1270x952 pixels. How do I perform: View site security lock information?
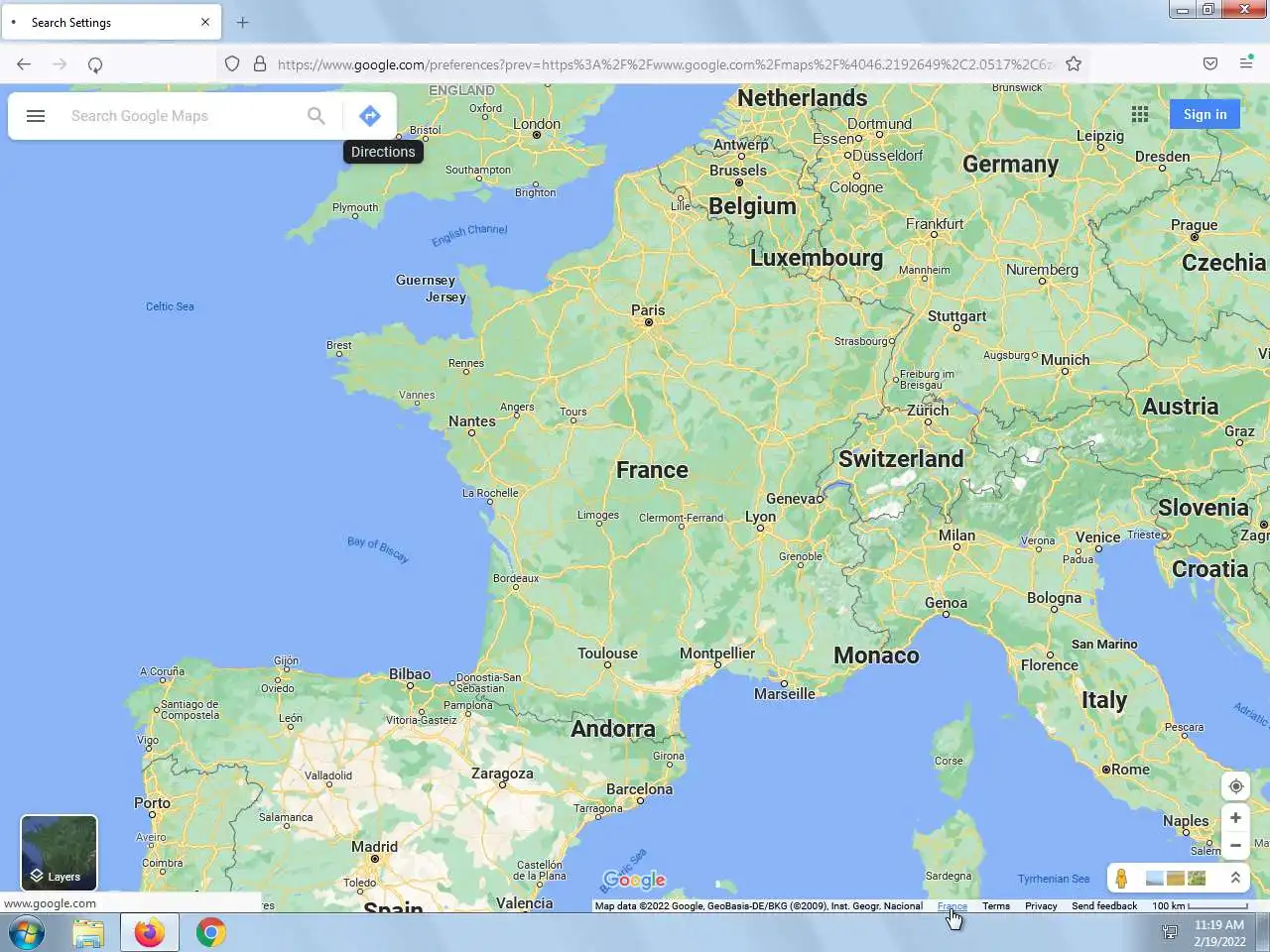click(x=260, y=63)
